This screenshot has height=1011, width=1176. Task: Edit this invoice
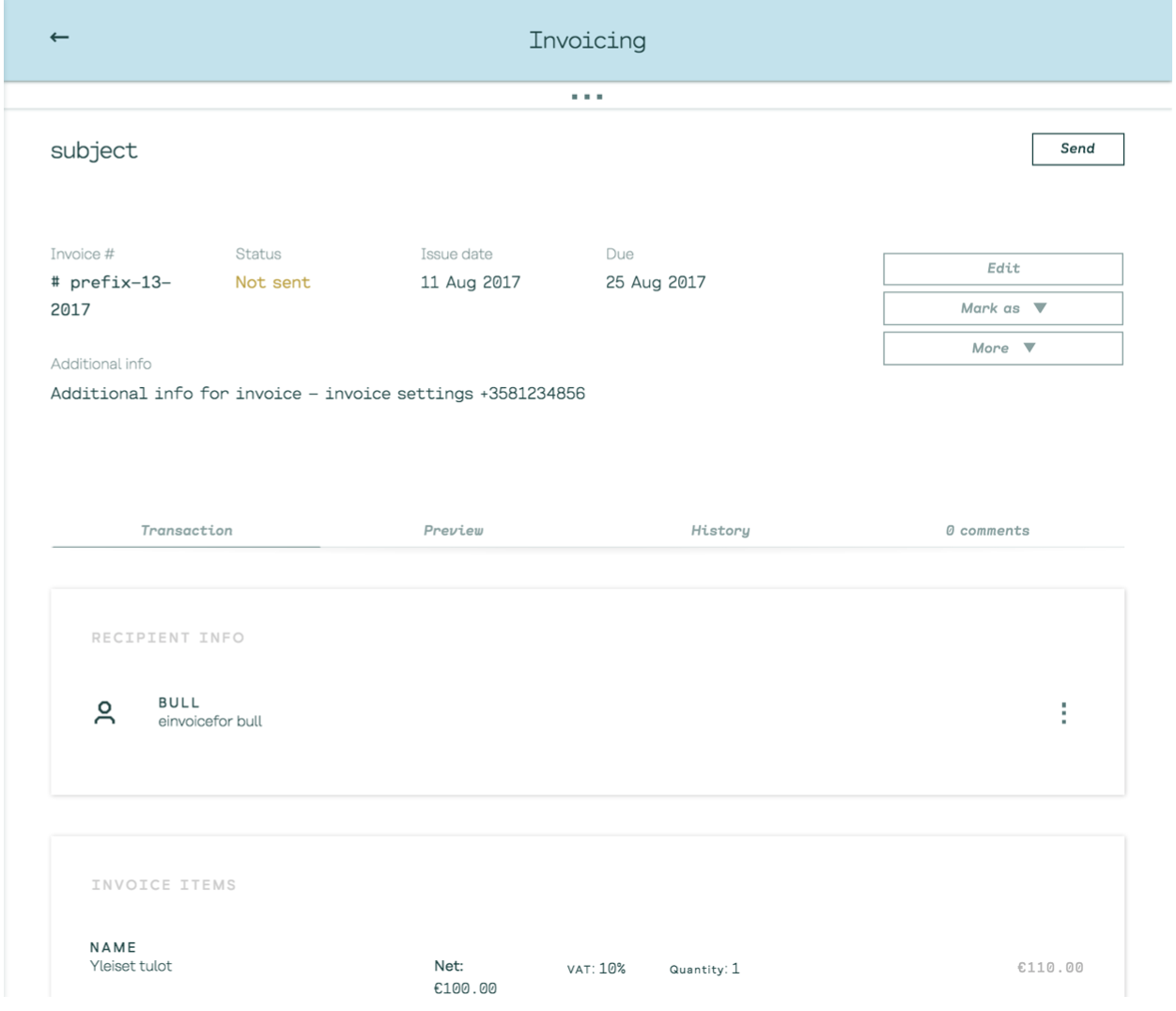point(1002,269)
